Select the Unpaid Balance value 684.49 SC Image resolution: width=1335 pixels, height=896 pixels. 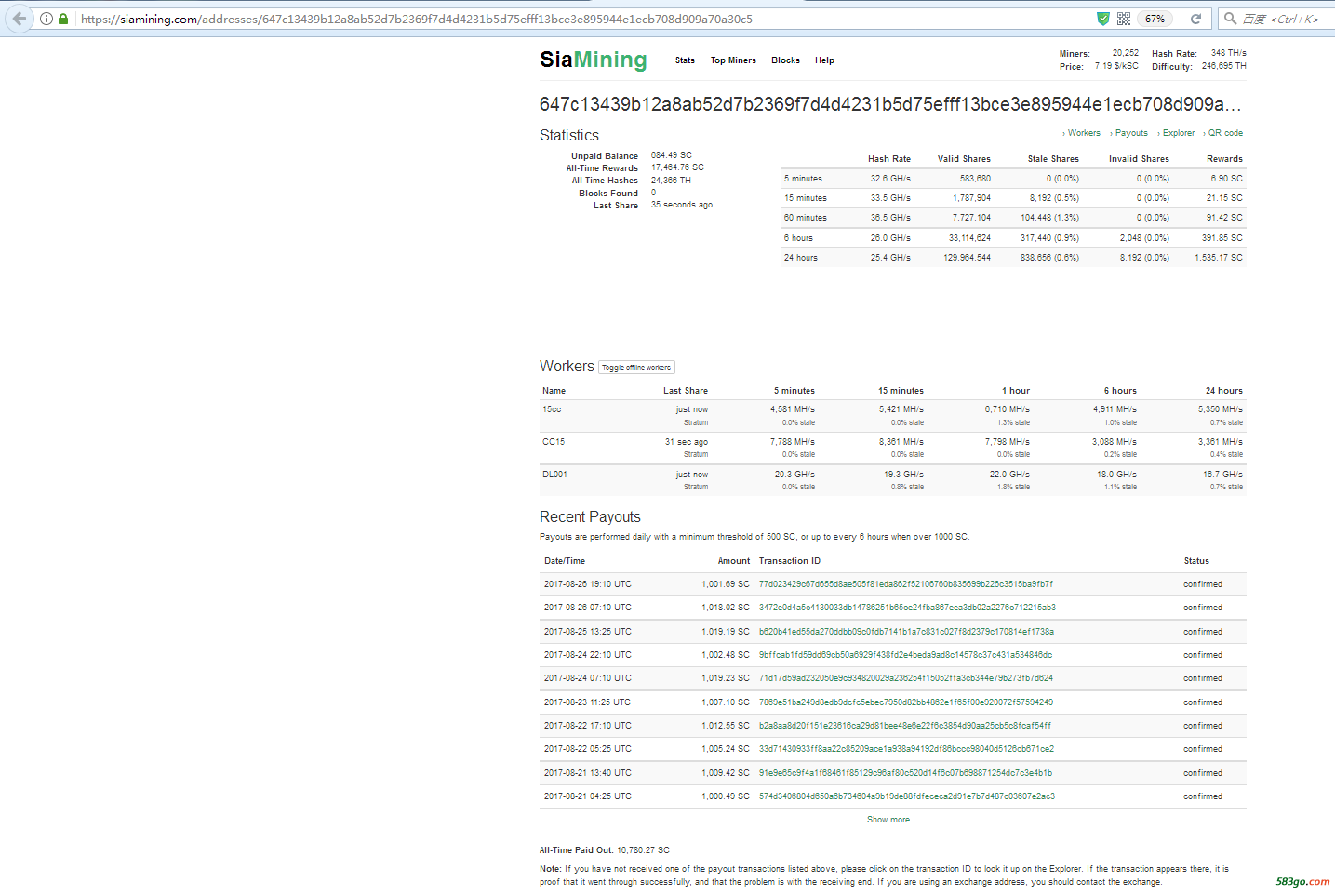672,155
